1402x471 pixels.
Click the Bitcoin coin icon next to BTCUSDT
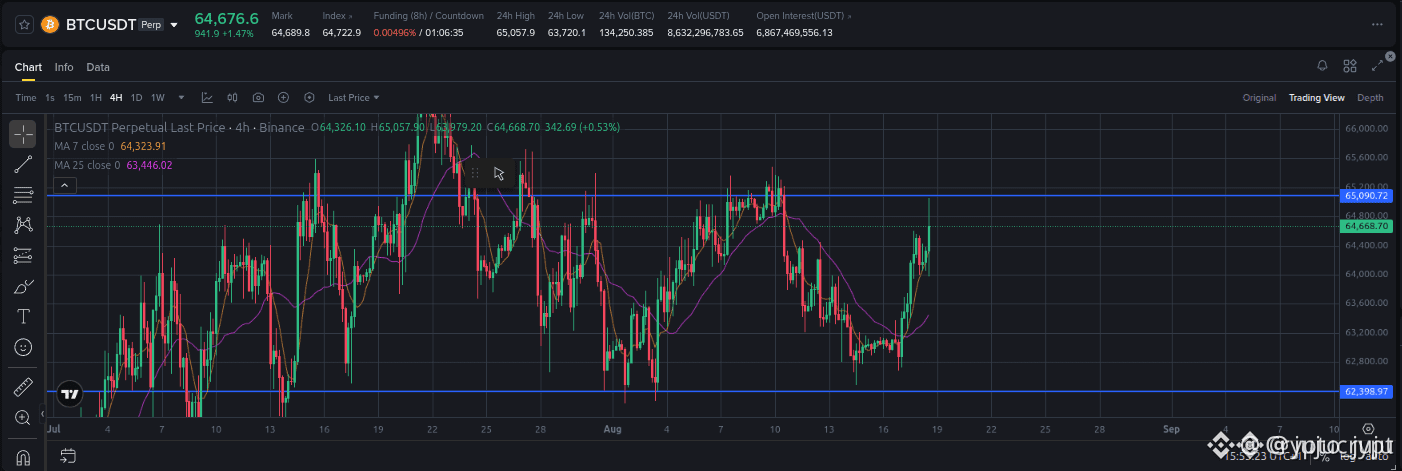[x=50, y=24]
